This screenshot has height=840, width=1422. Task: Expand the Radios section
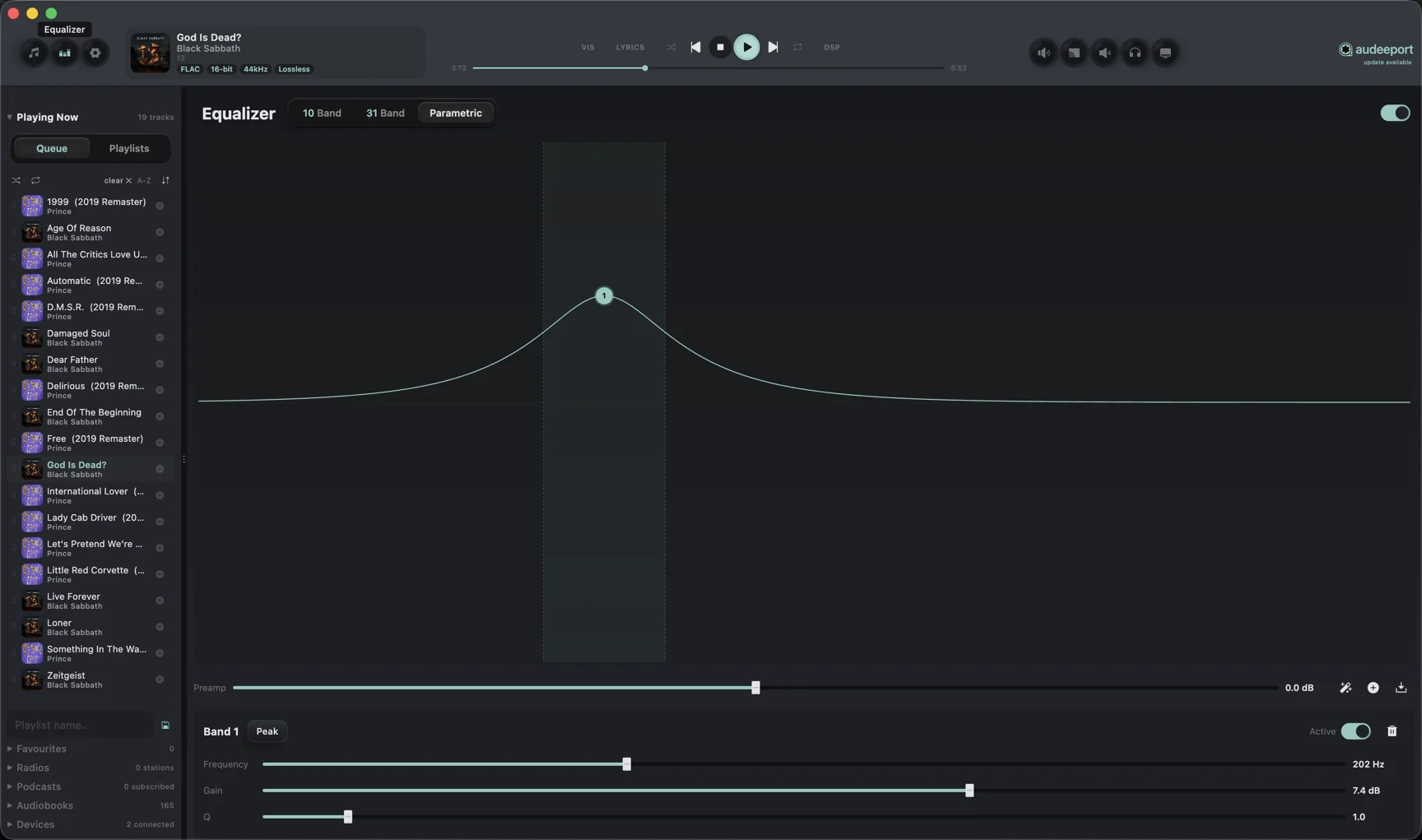[33, 768]
